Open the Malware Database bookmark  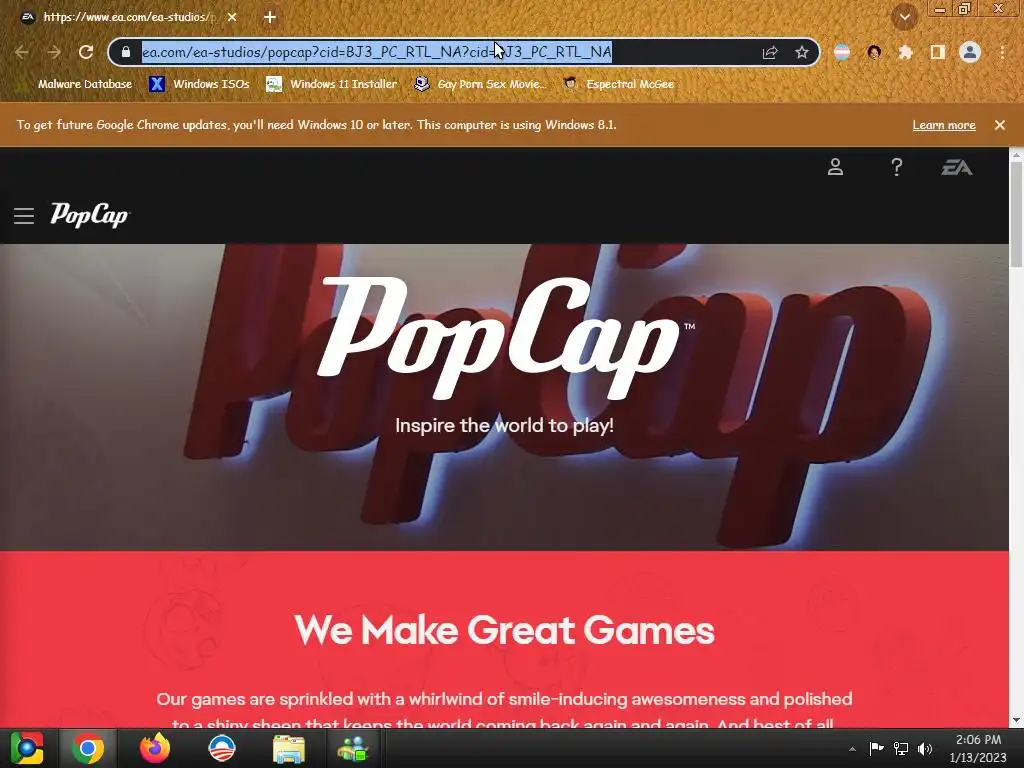[77, 84]
